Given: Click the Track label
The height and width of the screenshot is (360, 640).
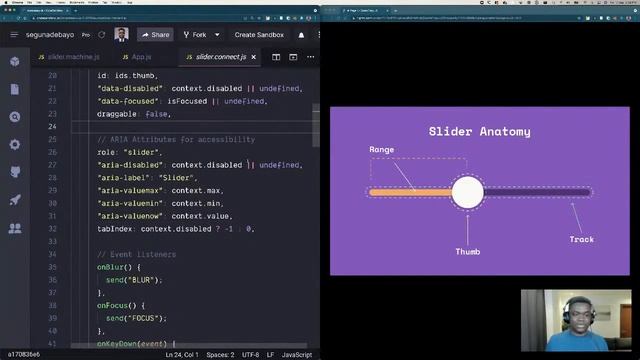Looking at the screenshot, I should click(x=582, y=239).
